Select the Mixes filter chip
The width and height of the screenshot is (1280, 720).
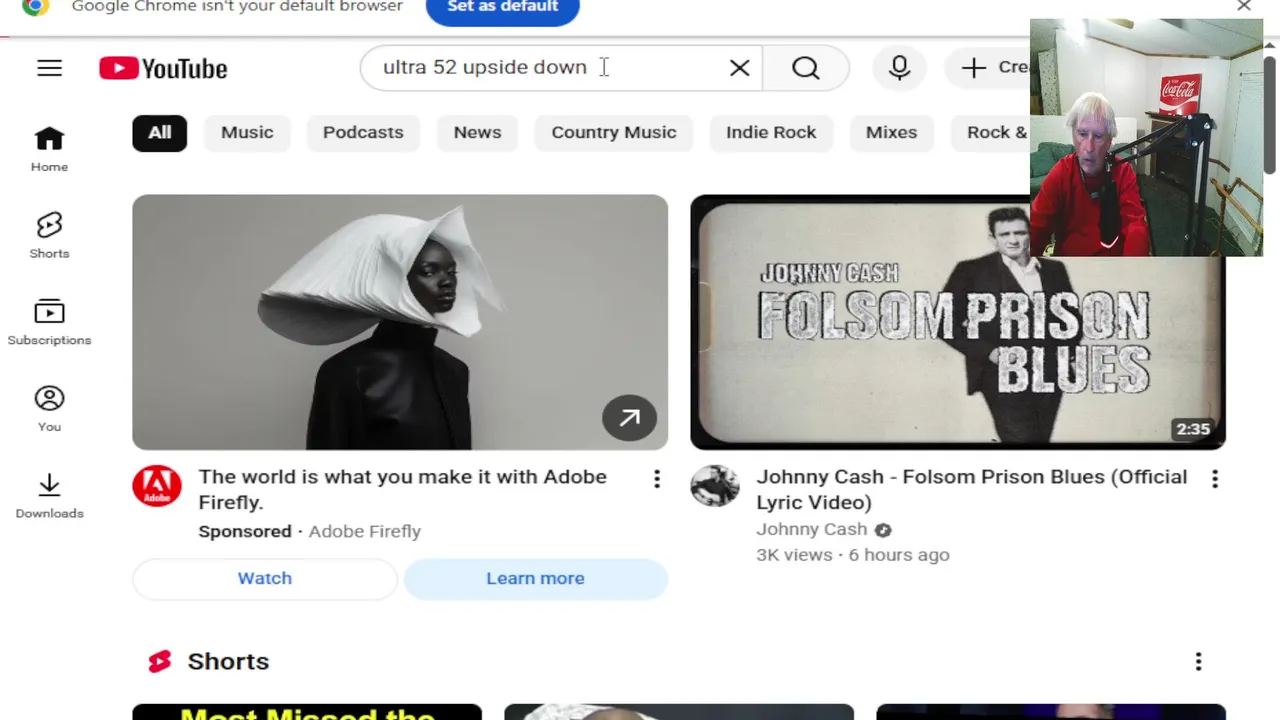tap(891, 132)
